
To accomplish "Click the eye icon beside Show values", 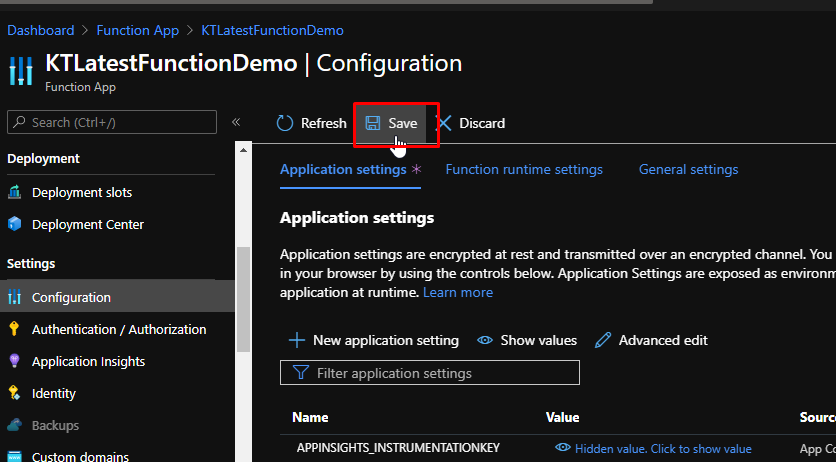I will pos(485,340).
